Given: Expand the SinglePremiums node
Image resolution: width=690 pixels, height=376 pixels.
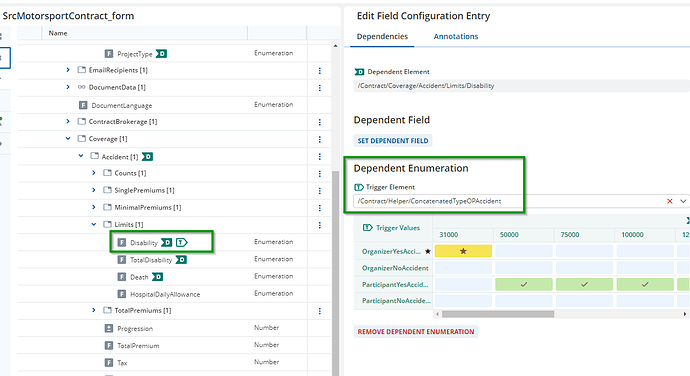Looking at the screenshot, I should 94,190.
